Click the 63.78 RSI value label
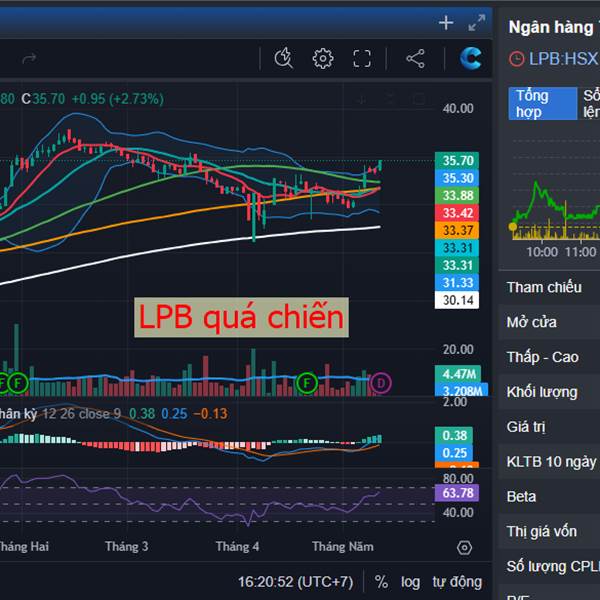600x600 pixels. click(x=457, y=493)
